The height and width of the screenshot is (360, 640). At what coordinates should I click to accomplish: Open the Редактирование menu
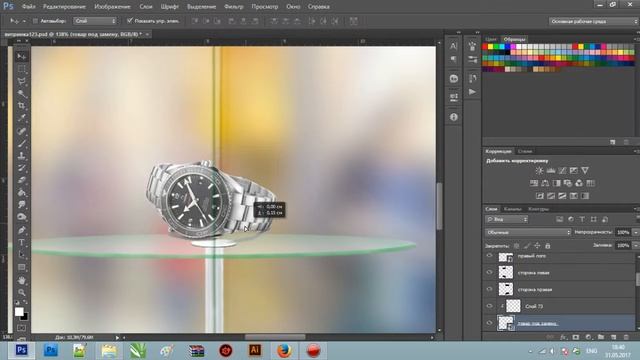[64, 7]
